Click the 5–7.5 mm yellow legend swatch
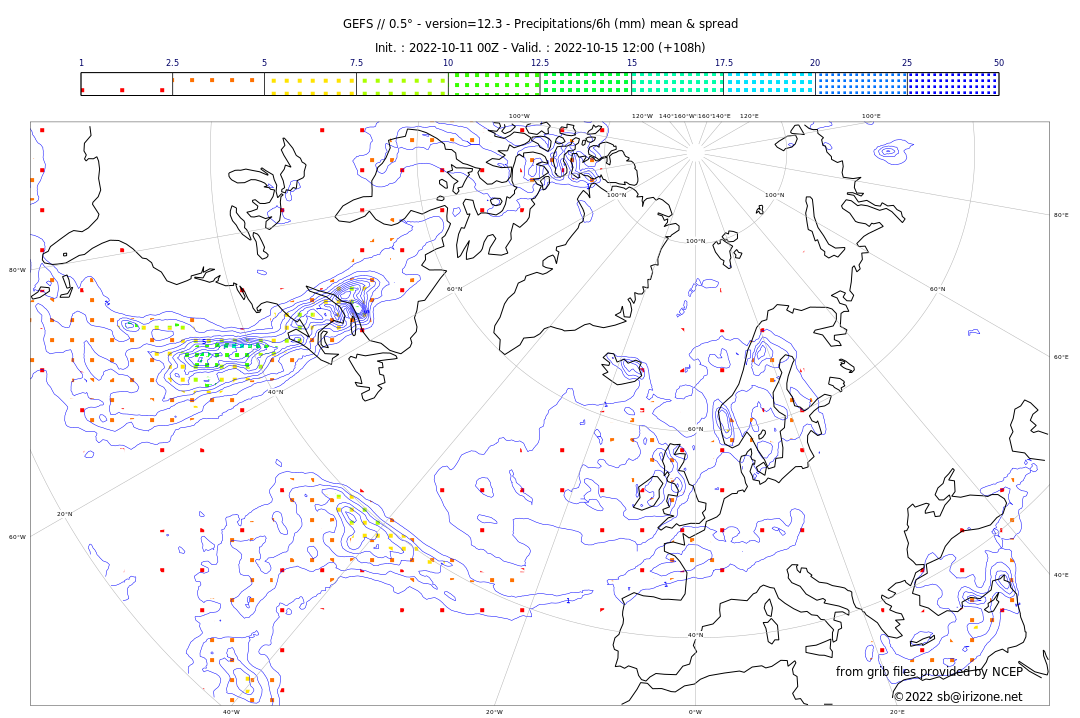 [x=311, y=84]
